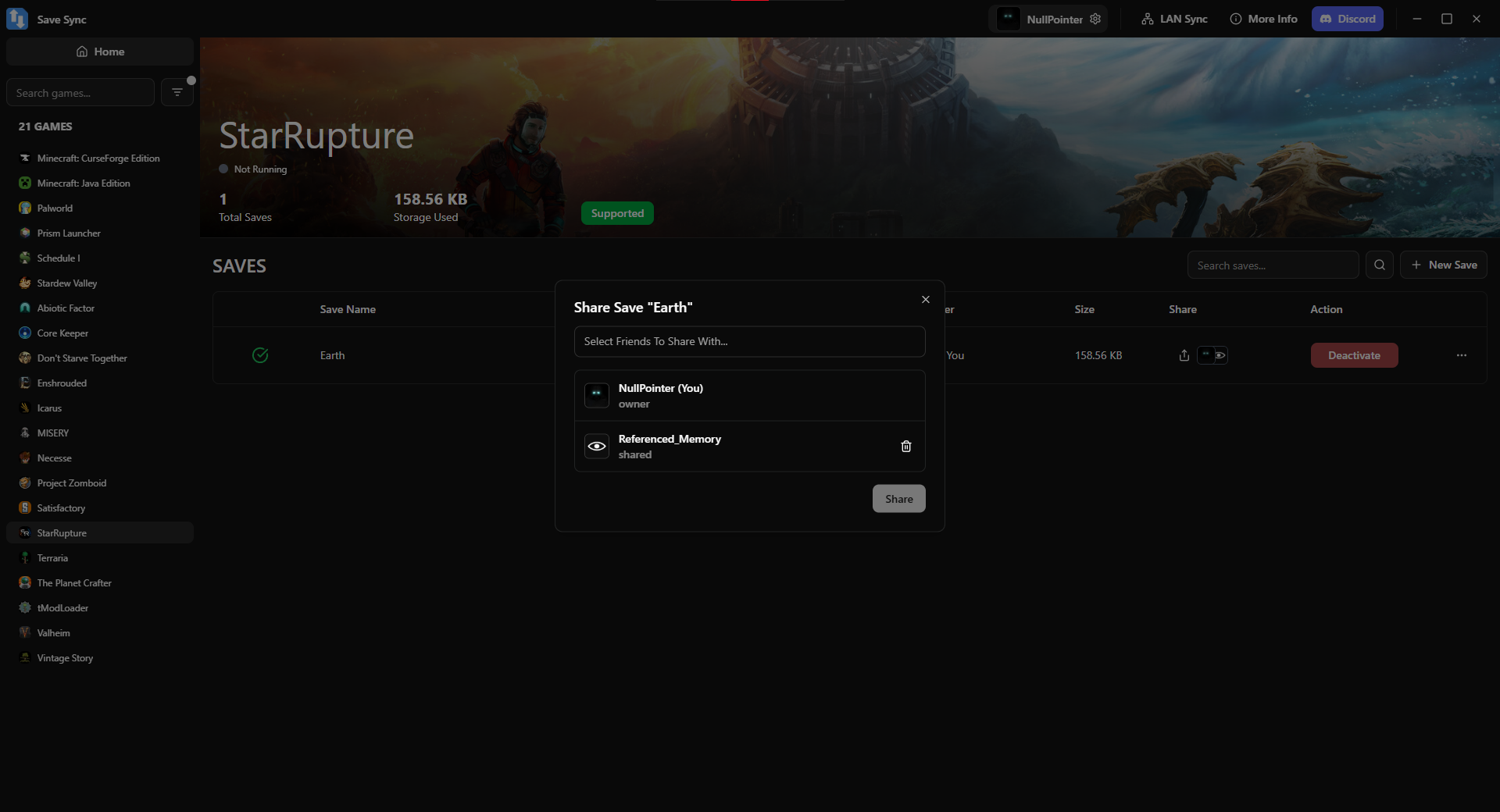1500x812 pixels.
Task: Click the Search games field
Action: tap(80, 92)
